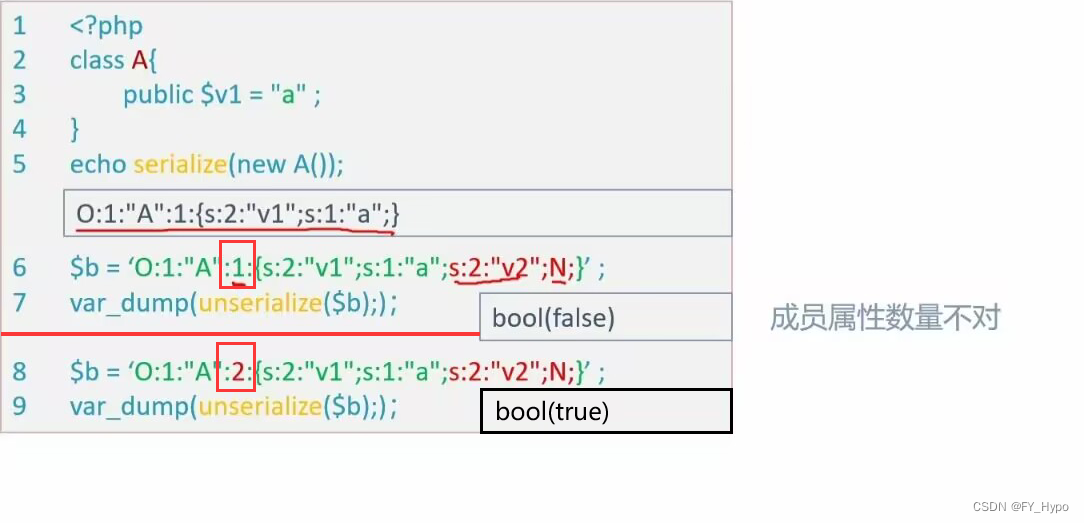Click line number 1

coord(19,26)
